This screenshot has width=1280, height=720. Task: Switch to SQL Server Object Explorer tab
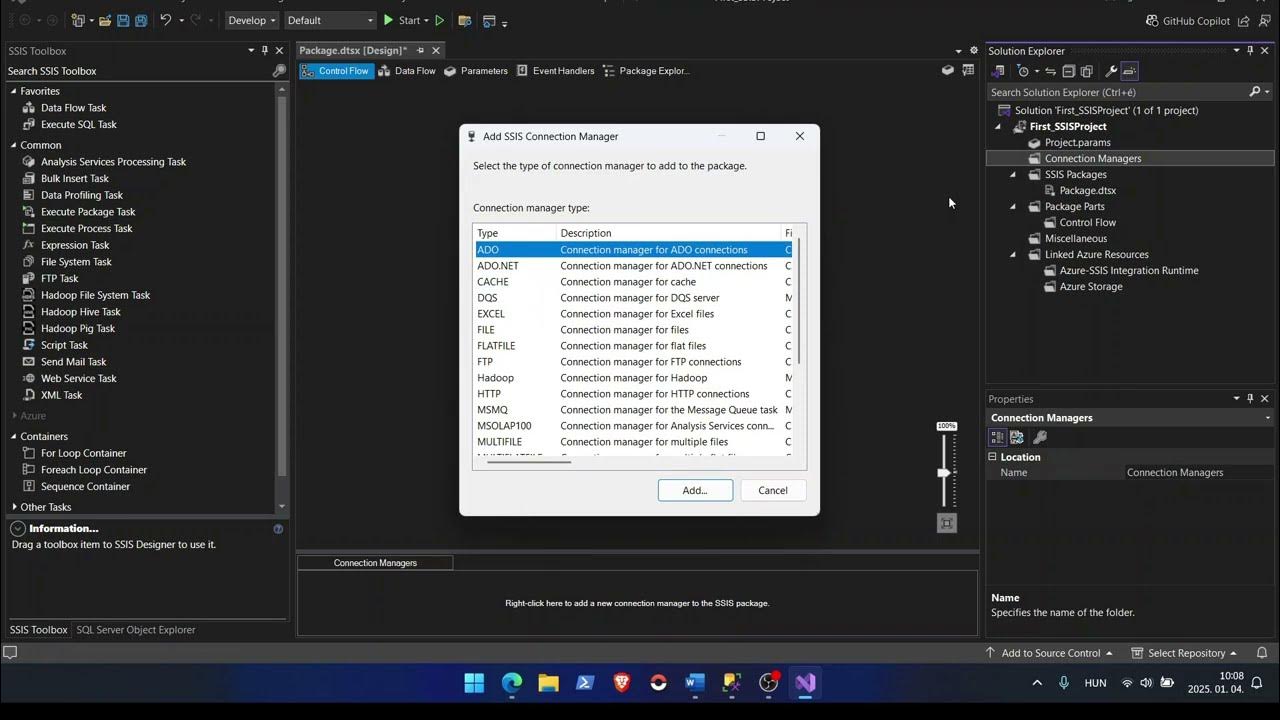click(136, 630)
